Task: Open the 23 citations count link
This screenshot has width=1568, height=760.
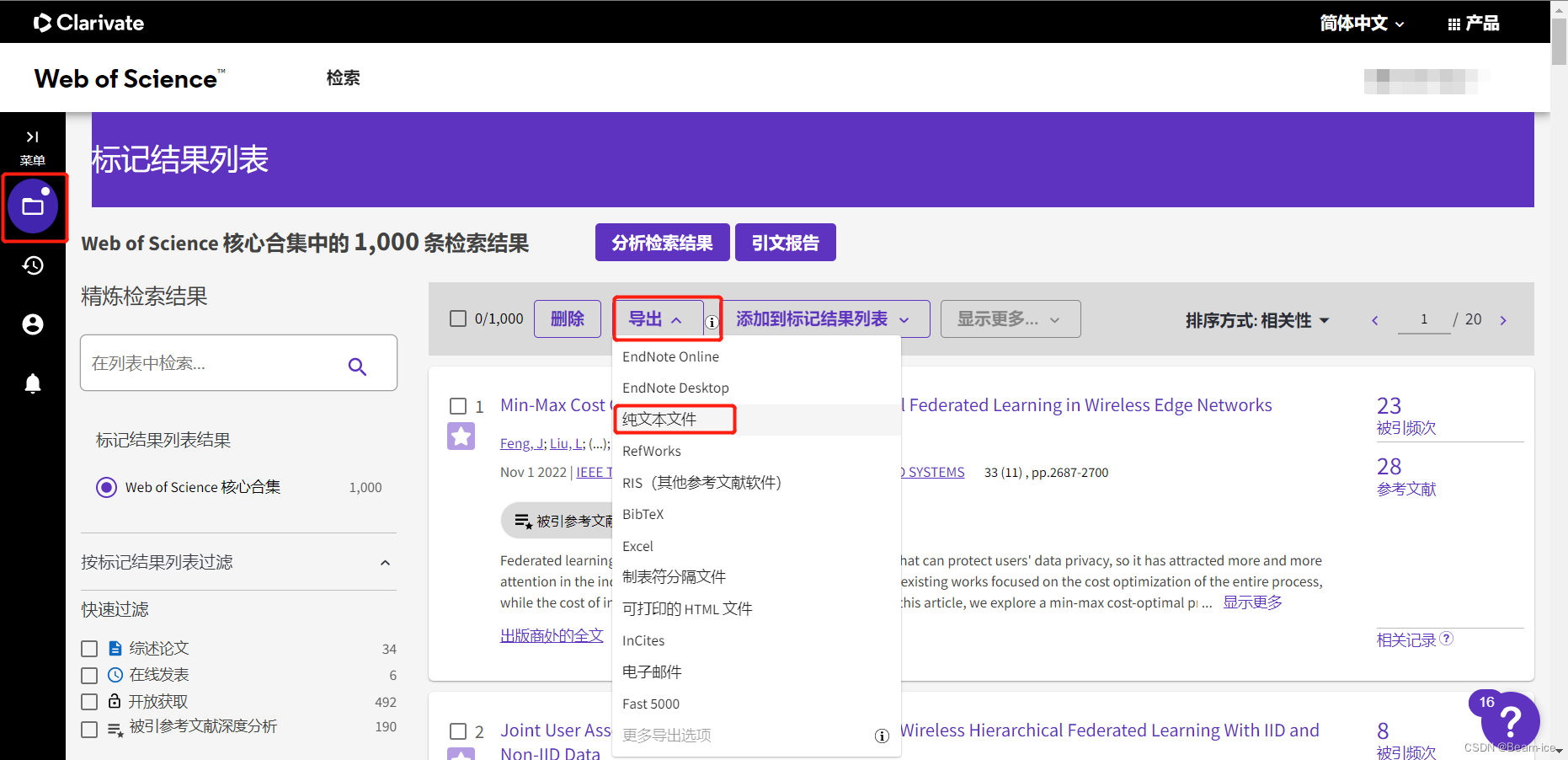Action: tap(1389, 405)
